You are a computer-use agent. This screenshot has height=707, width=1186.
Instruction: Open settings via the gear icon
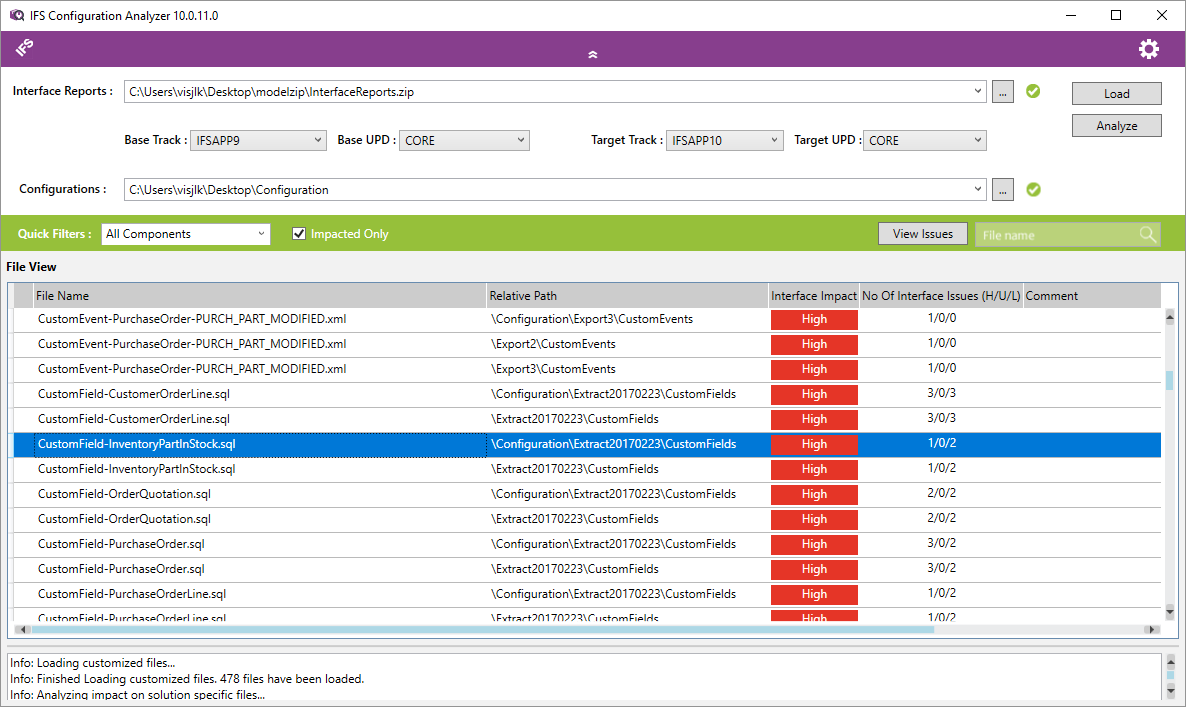click(1148, 49)
